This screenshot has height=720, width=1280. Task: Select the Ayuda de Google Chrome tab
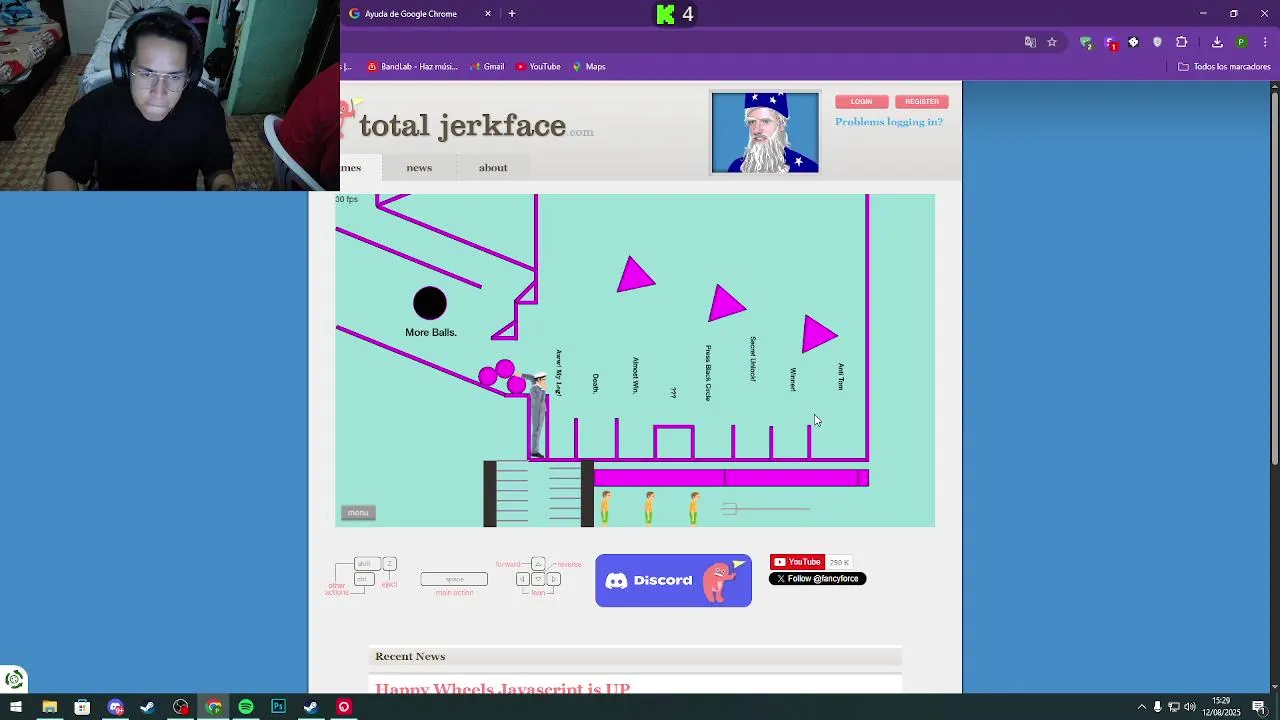[418, 13]
